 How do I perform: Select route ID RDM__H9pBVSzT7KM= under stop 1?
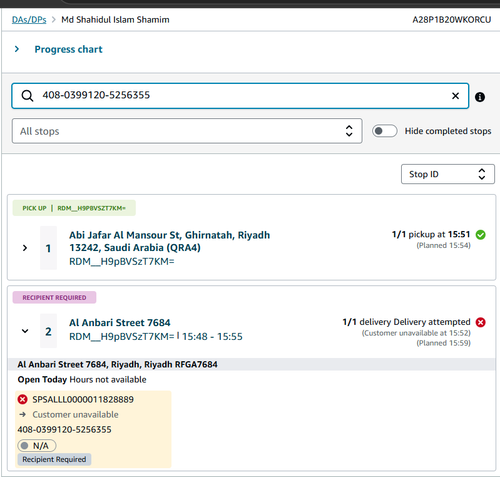coord(122,262)
